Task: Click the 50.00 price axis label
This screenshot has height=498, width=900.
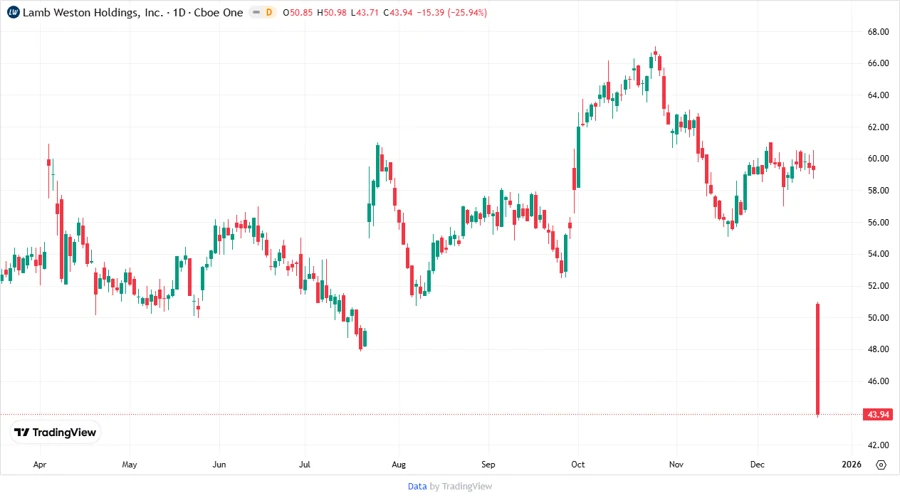Action: tap(878, 317)
